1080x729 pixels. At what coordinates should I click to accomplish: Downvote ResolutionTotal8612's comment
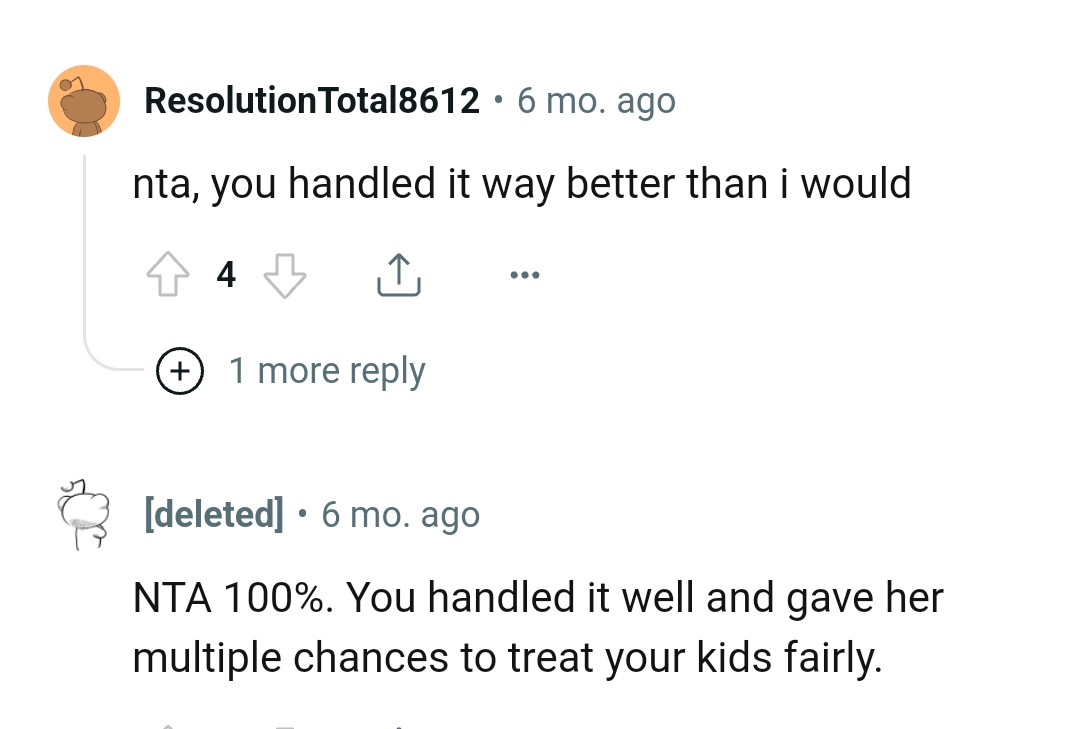tap(285, 274)
